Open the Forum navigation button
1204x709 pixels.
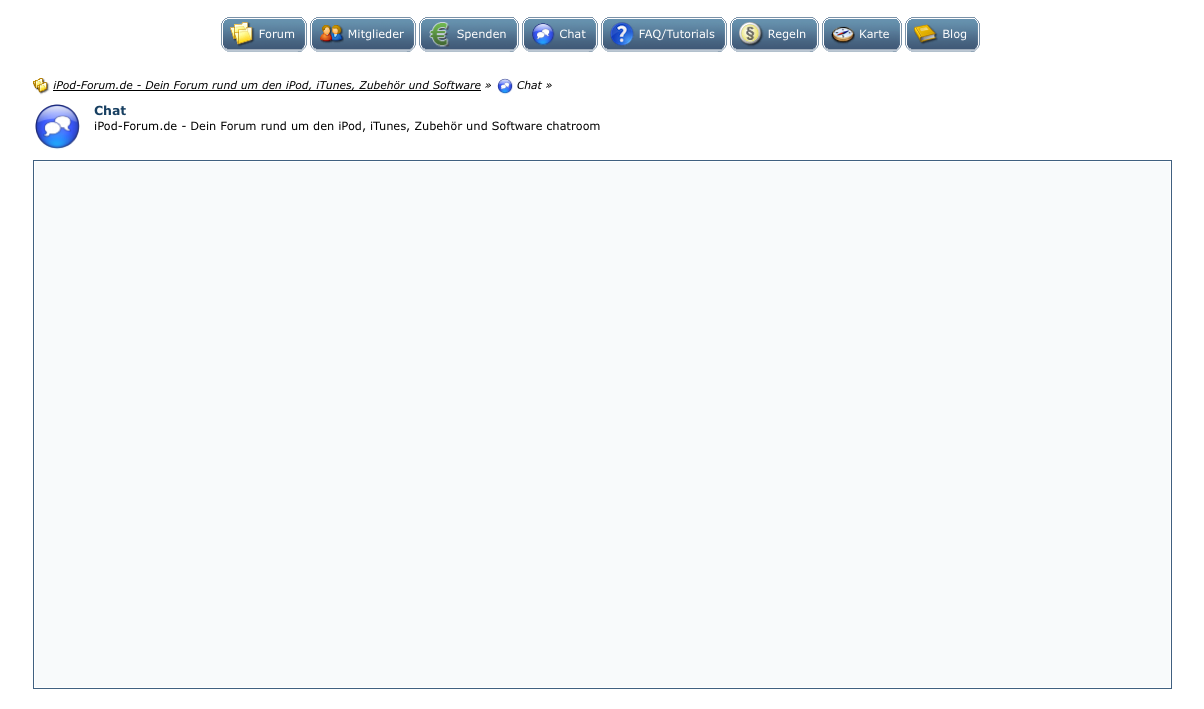264,34
